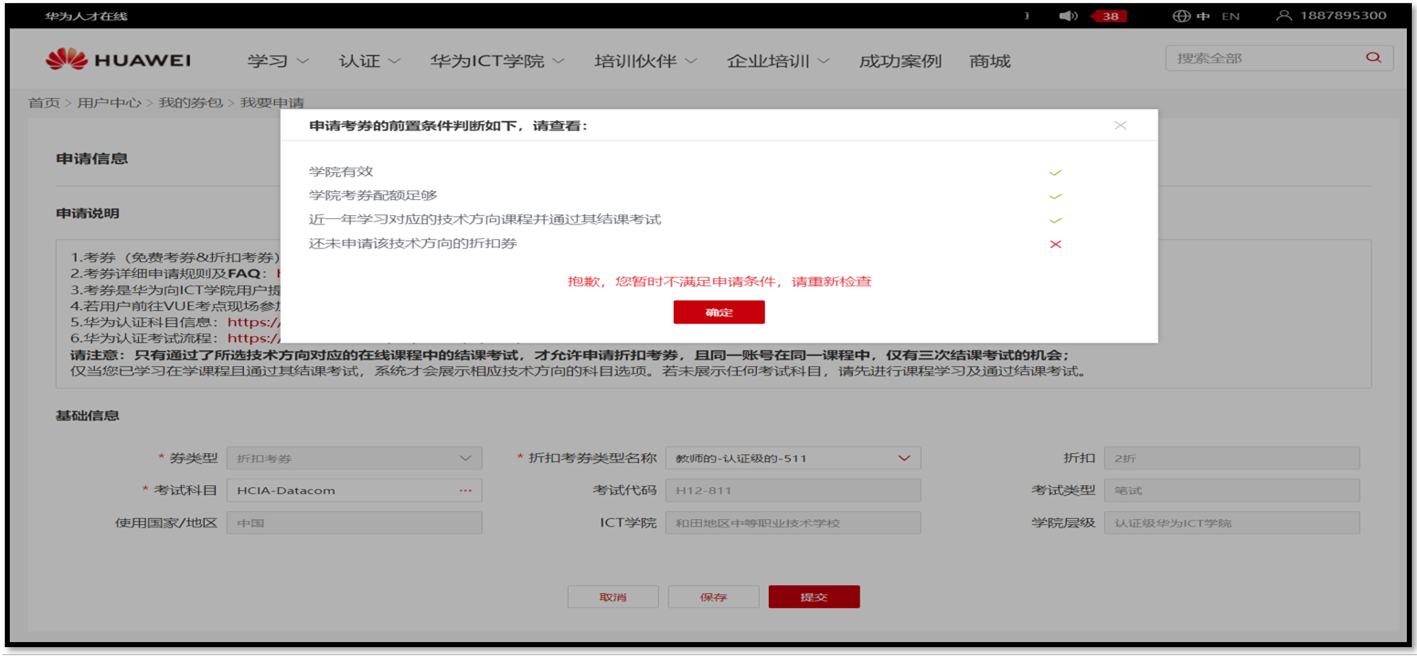Click the 折扣 field showing 2折
The height and width of the screenshot is (656, 1417).
click(1232, 459)
